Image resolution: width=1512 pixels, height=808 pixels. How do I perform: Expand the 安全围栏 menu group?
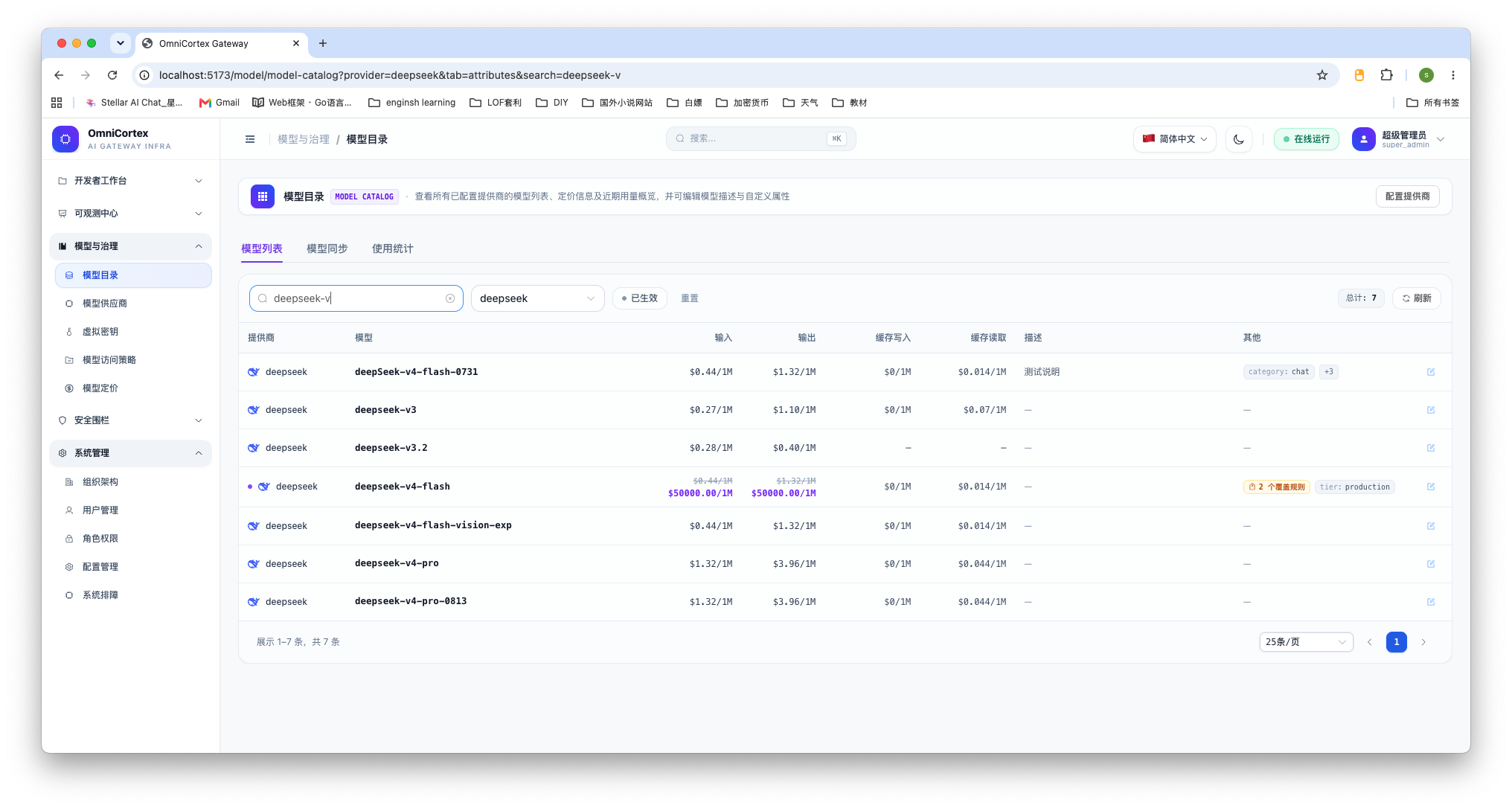(x=131, y=420)
